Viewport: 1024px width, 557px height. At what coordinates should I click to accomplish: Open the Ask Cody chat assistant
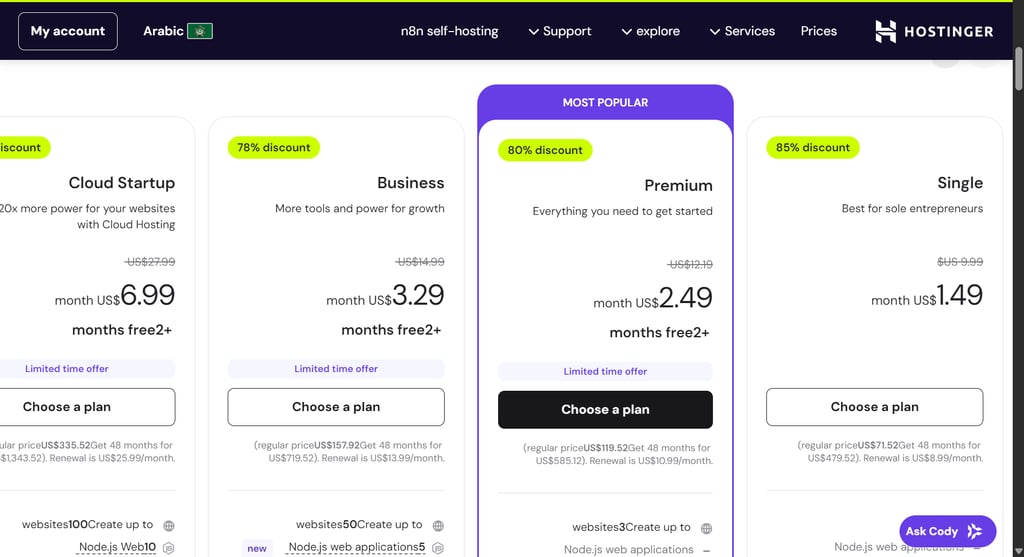click(x=946, y=532)
